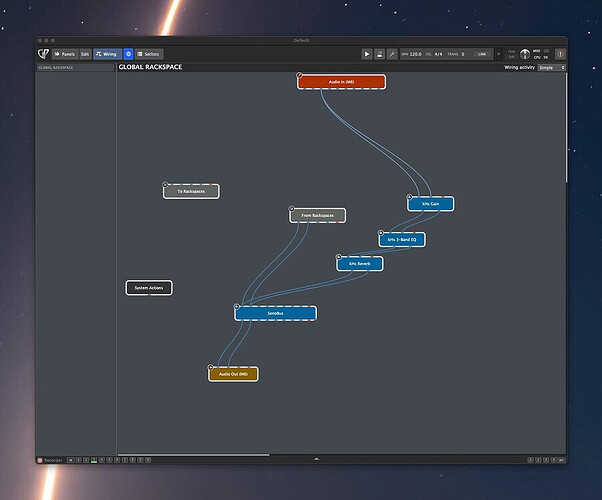Open the Setlists view
The image size is (602, 500).
tap(149, 54)
